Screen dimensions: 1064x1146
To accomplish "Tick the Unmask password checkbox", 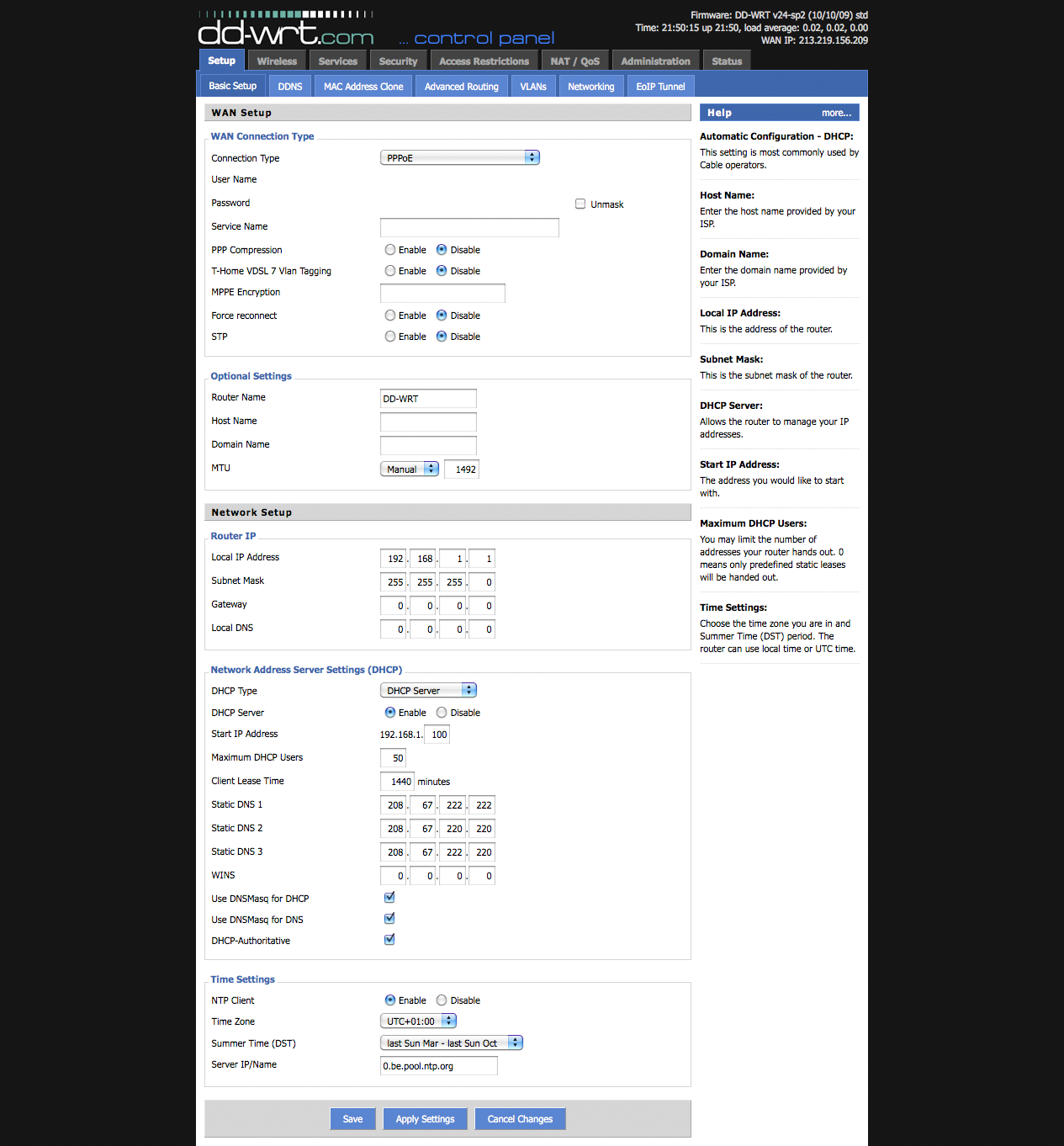I will click(580, 204).
